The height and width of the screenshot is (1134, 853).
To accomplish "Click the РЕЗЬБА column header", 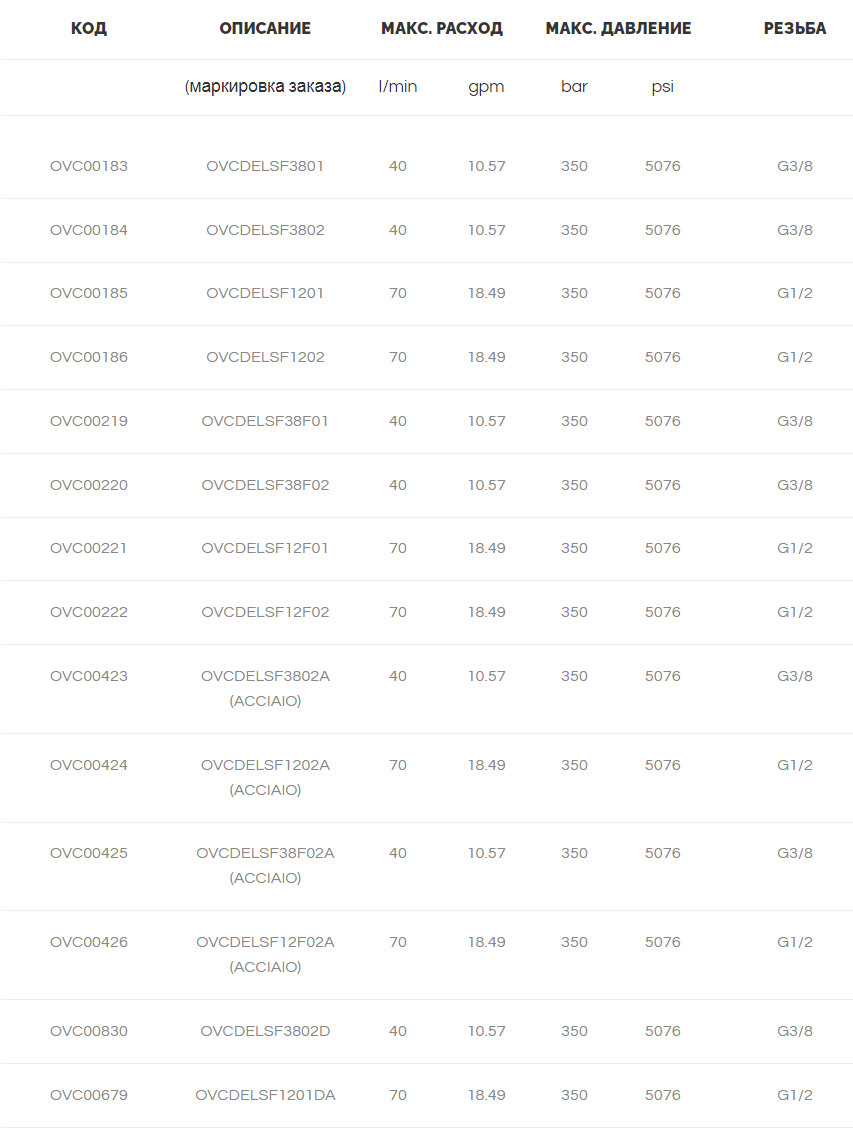I will click(794, 28).
